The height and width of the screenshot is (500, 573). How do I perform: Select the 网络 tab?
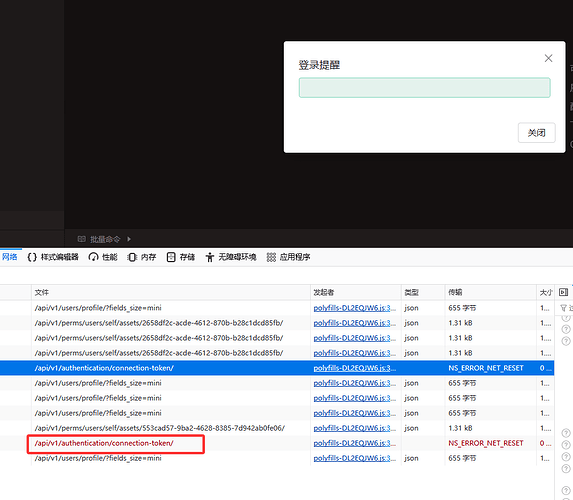tap(10, 257)
